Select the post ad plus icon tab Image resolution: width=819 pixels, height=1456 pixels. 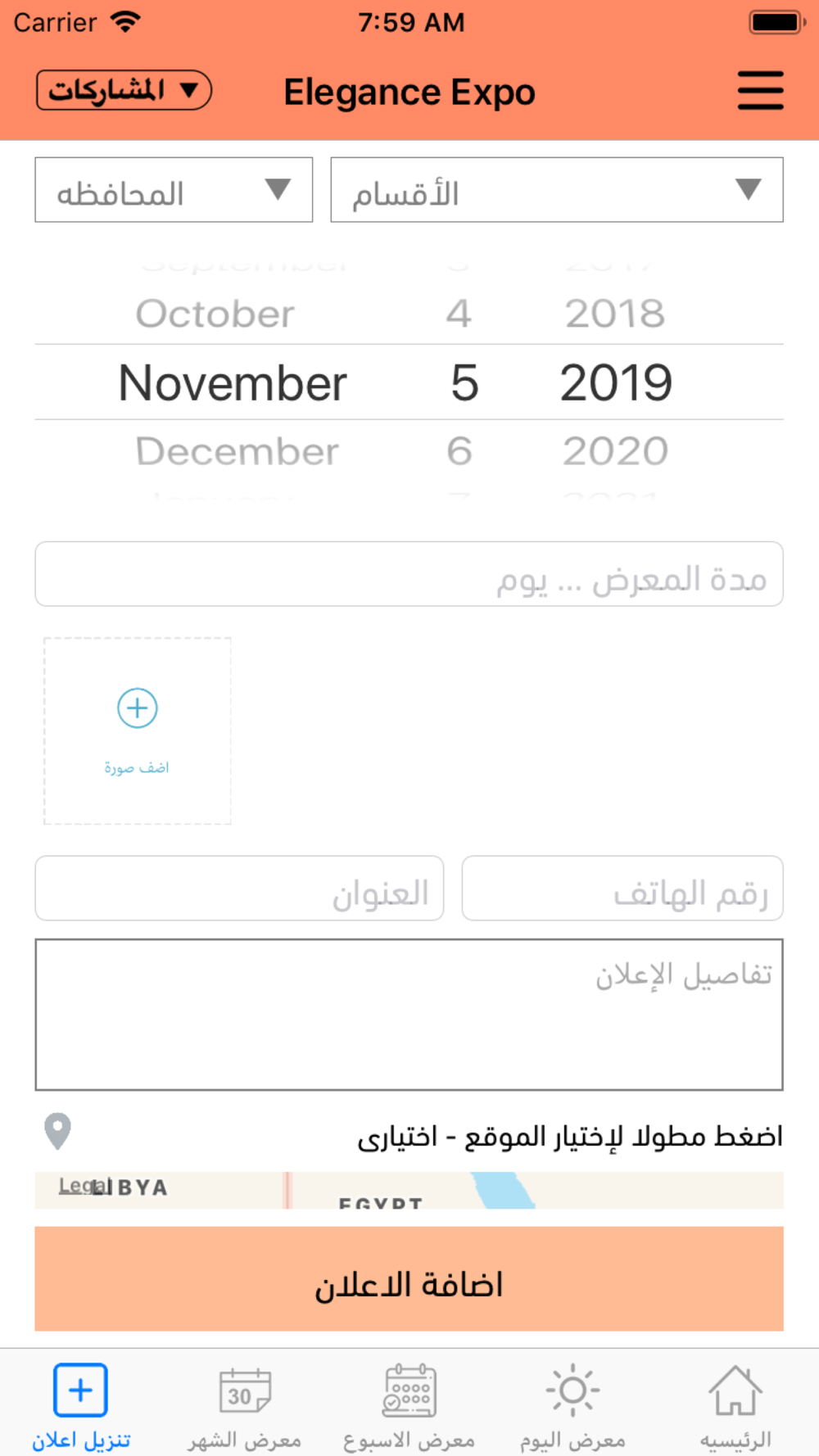80,1390
